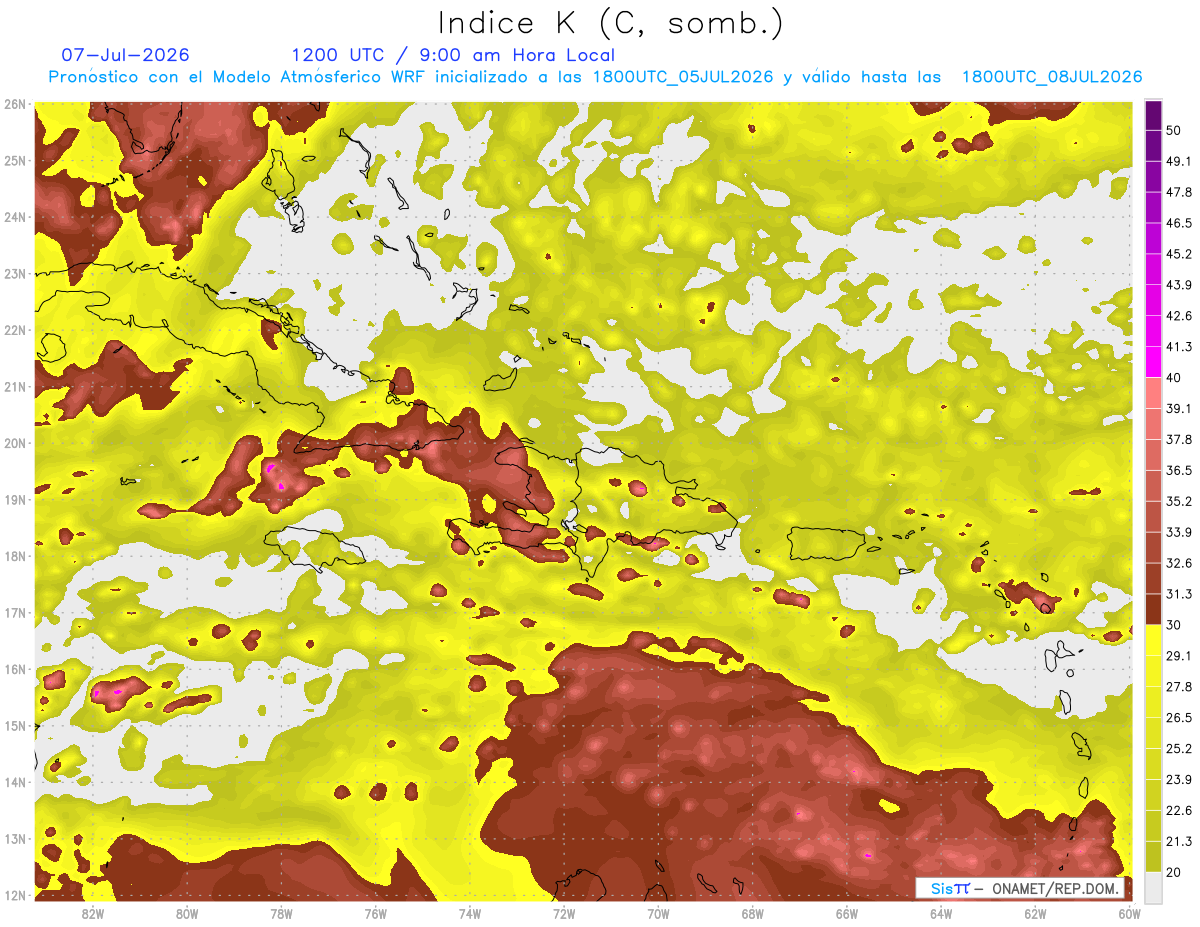Select the light gray swatch below 20
1200x927 pixels.
tap(1153, 887)
